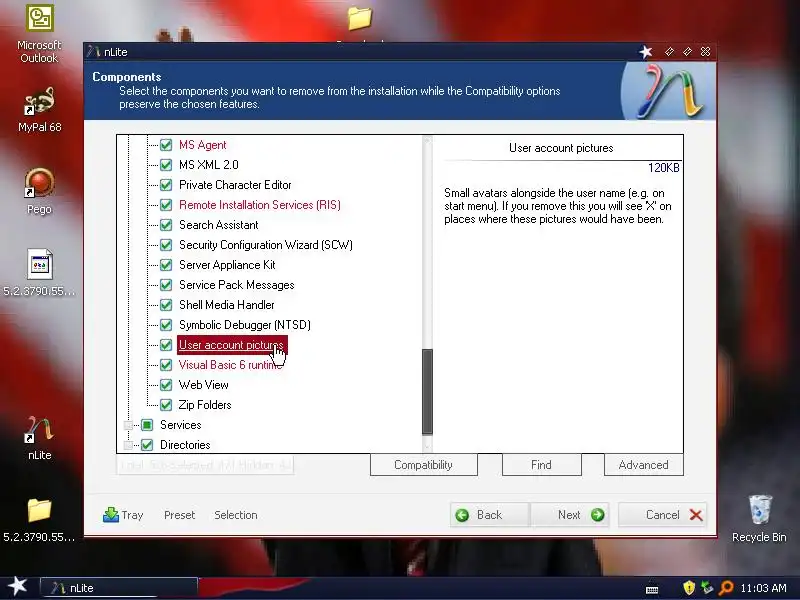This screenshot has width=800, height=600.
Task: Toggle the MS XML 2.0 checkbox
Action: [x=166, y=165]
